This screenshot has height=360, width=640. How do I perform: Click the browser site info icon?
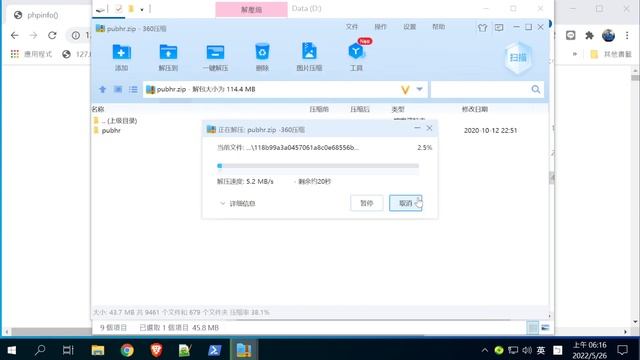click(76, 36)
